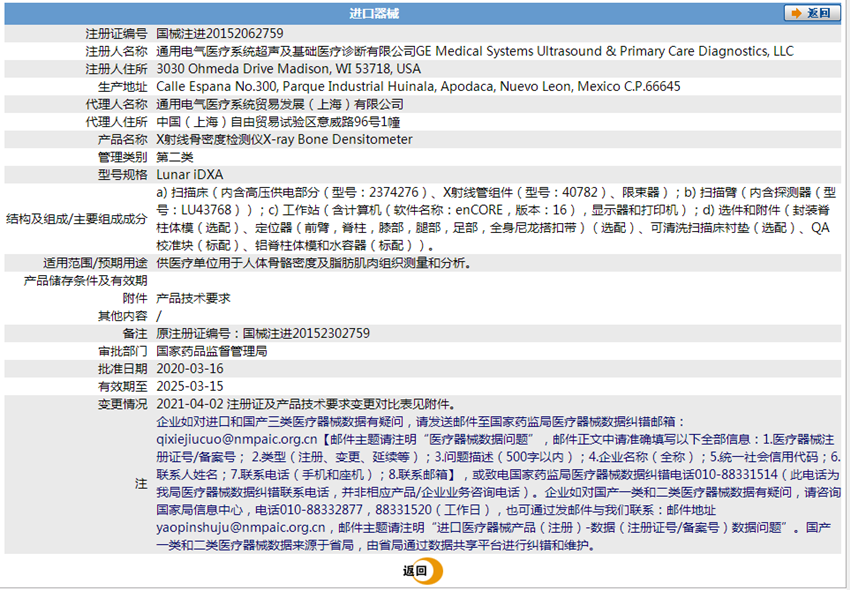Select approval department 国家药品监督管理局
The height and width of the screenshot is (590, 850).
pyautogui.click(x=211, y=351)
